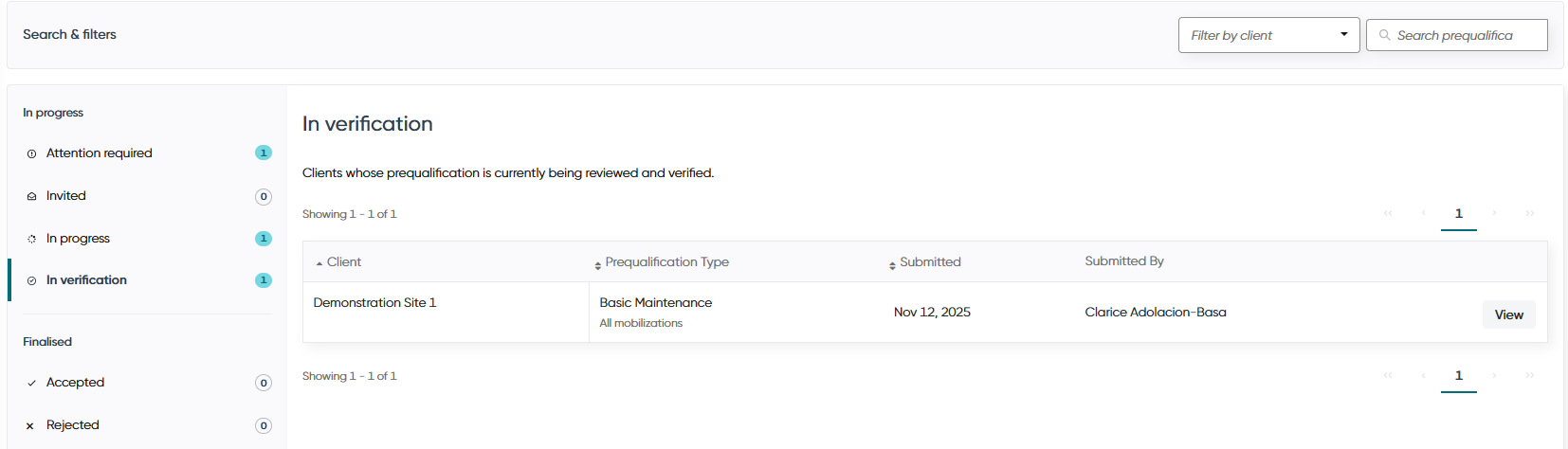The image size is (1568, 449).
Task: Click the Finalised section label
Action: pyautogui.click(x=47, y=342)
